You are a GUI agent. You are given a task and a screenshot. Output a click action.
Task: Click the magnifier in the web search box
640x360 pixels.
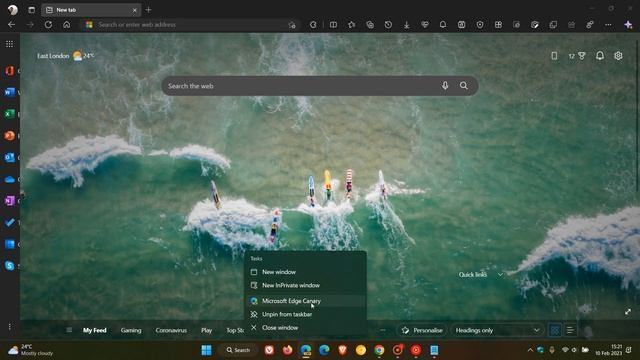point(464,86)
